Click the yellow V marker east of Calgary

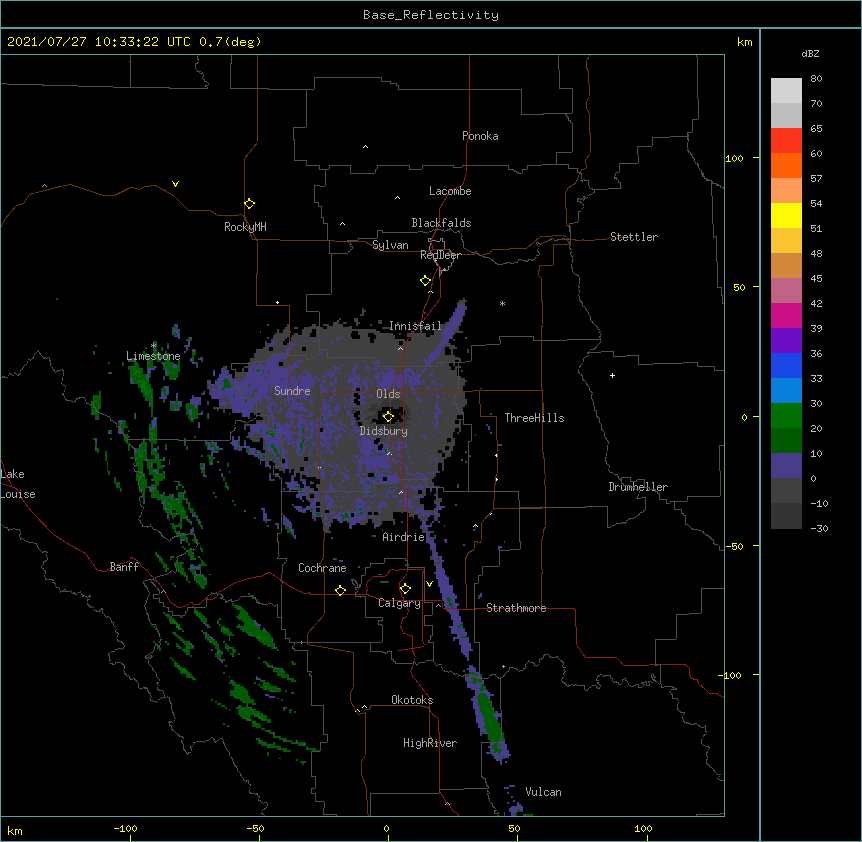pyautogui.click(x=429, y=584)
